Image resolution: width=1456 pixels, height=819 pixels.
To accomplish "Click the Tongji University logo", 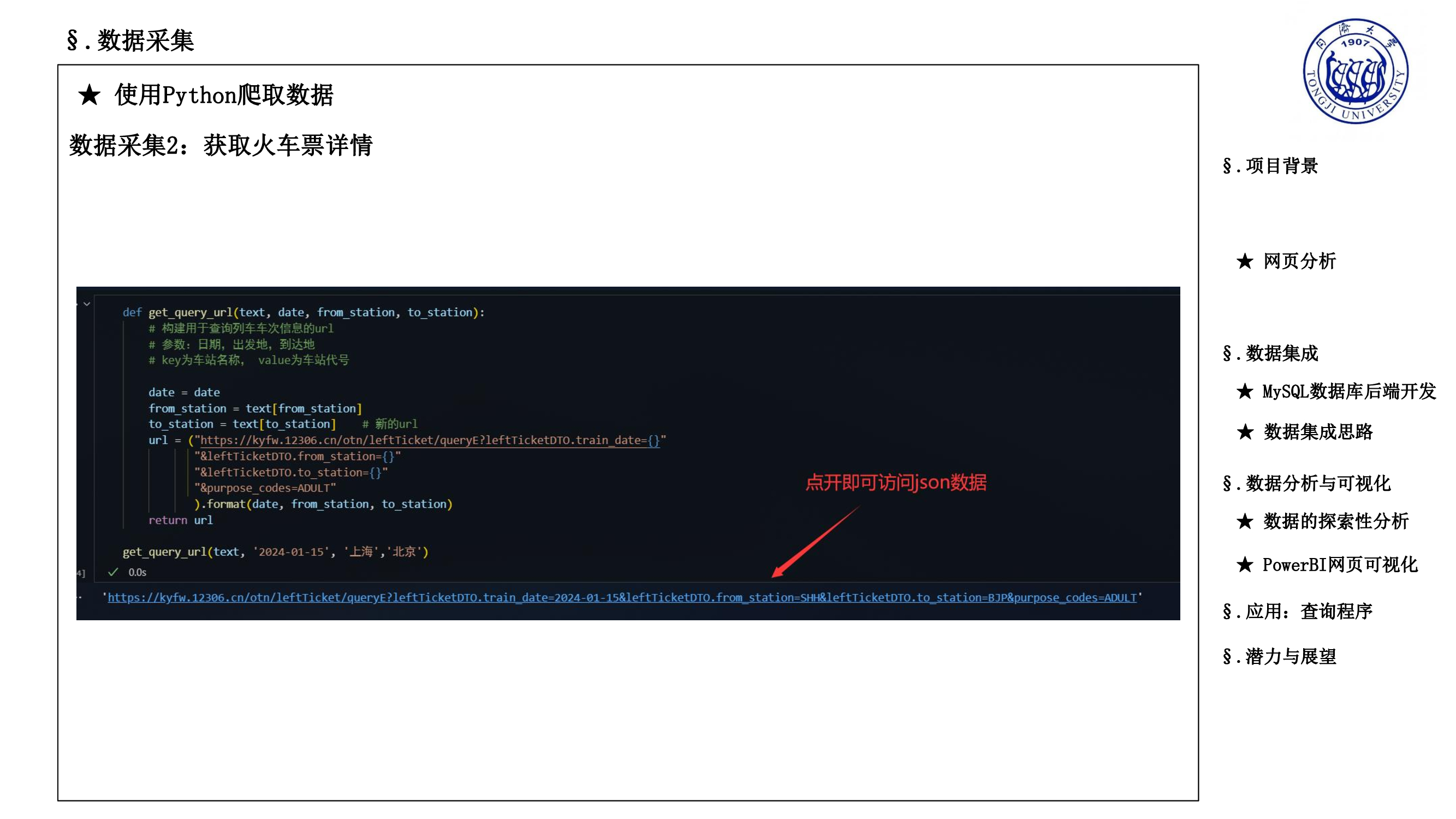I will point(1355,72).
